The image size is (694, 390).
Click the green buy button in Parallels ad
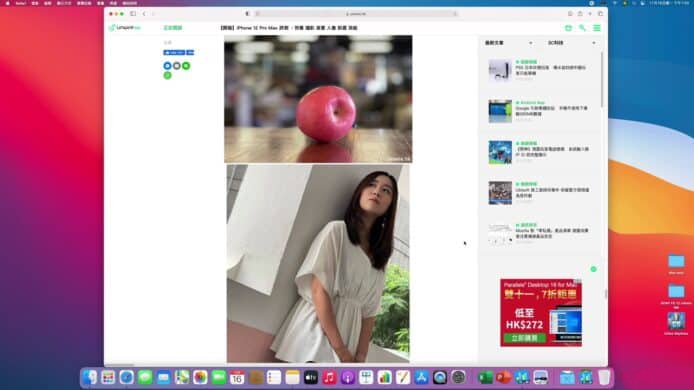point(524,338)
